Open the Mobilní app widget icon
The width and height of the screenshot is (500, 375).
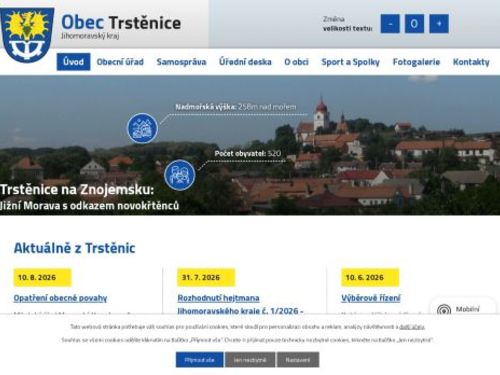click(x=444, y=309)
